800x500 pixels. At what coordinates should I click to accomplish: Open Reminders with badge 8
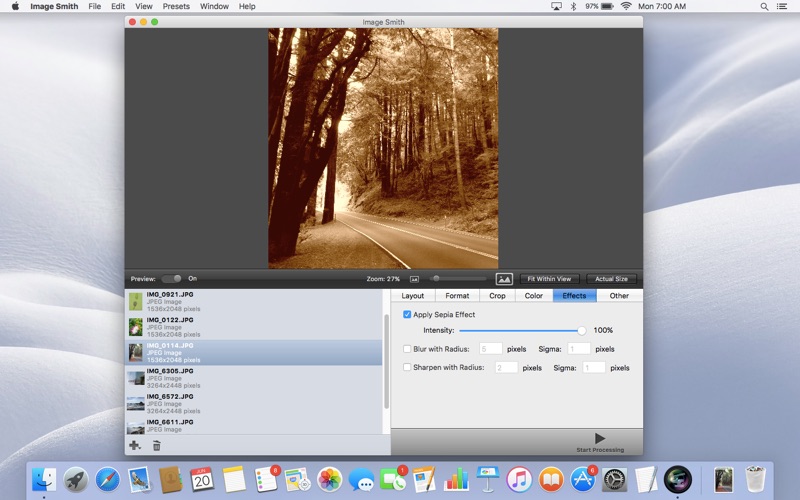click(266, 480)
